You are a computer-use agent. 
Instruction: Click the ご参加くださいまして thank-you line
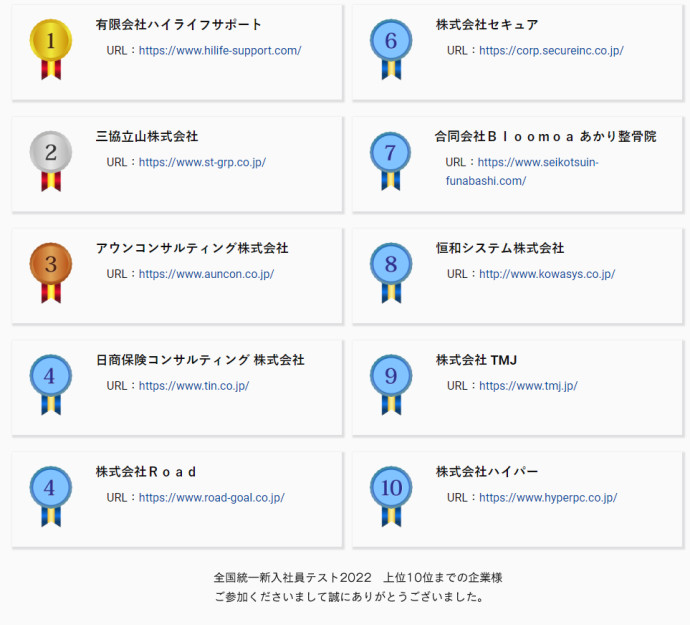coord(349,597)
